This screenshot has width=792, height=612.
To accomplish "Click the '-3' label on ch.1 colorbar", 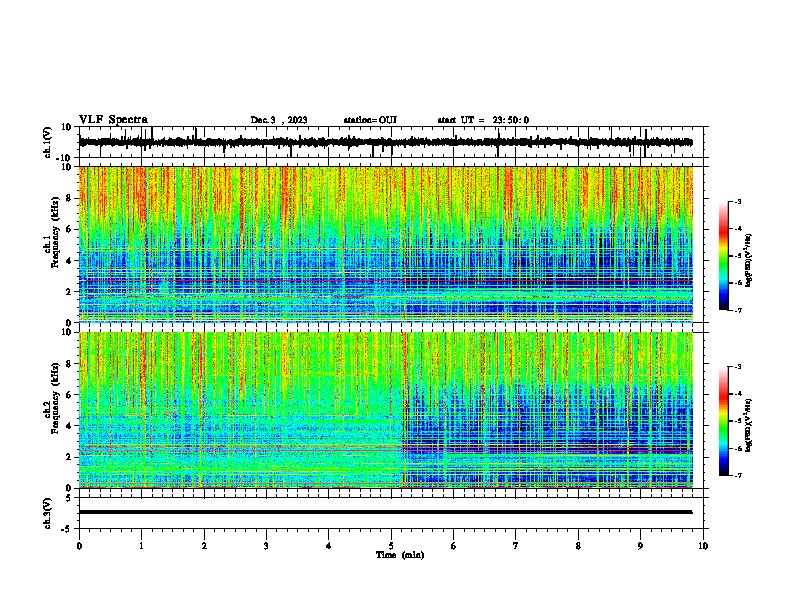I will [x=737, y=202].
